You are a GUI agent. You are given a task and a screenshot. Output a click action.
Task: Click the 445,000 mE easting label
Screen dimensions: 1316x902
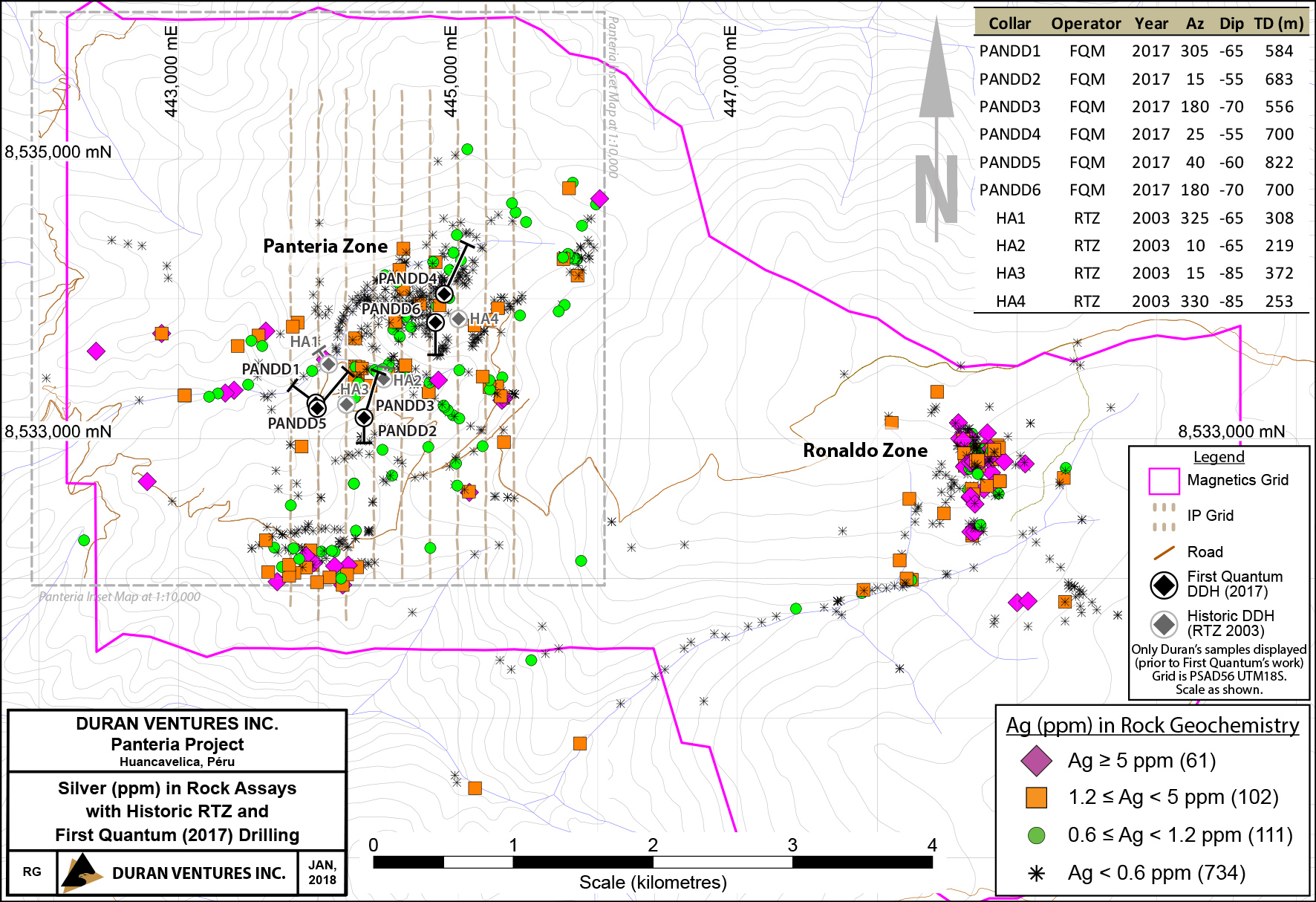coord(450,71)
